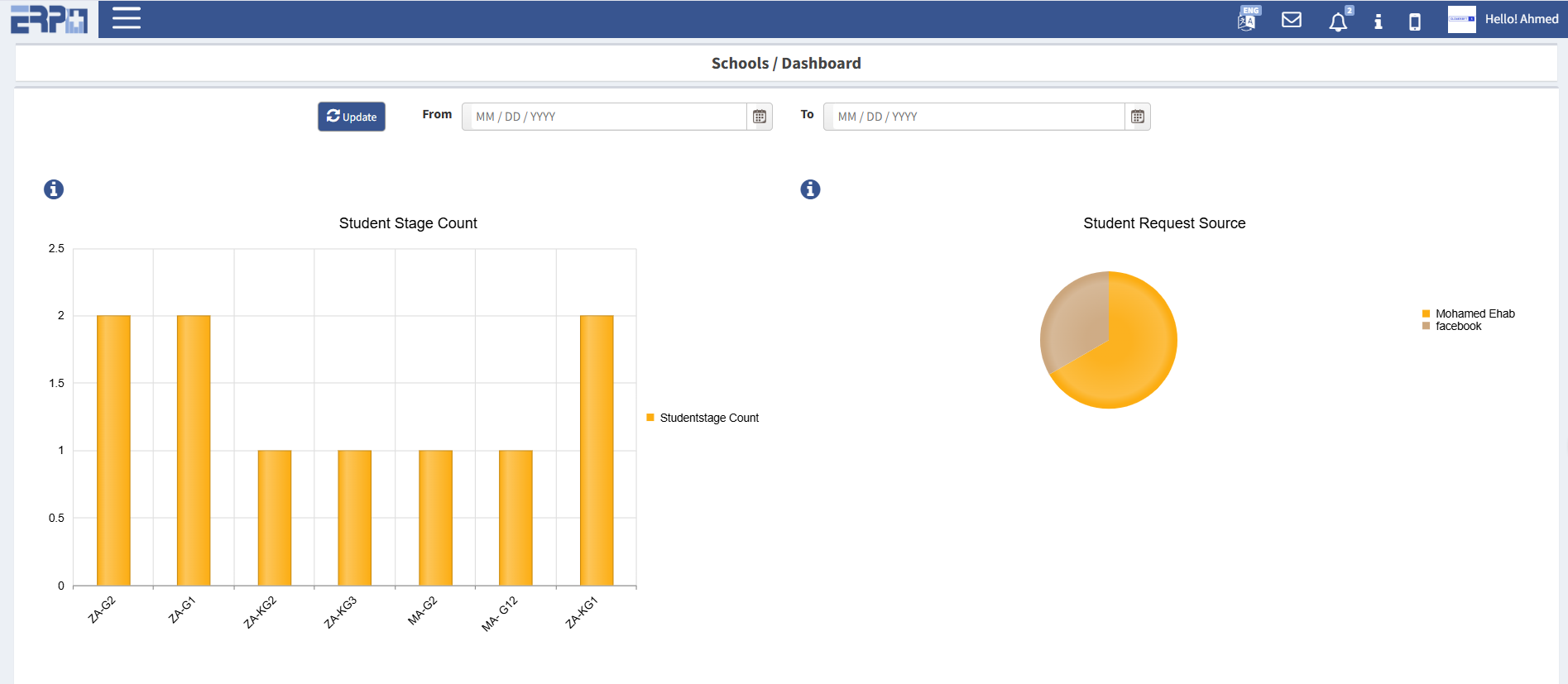Show info for Student Stage Count chart

click(54, 189)
